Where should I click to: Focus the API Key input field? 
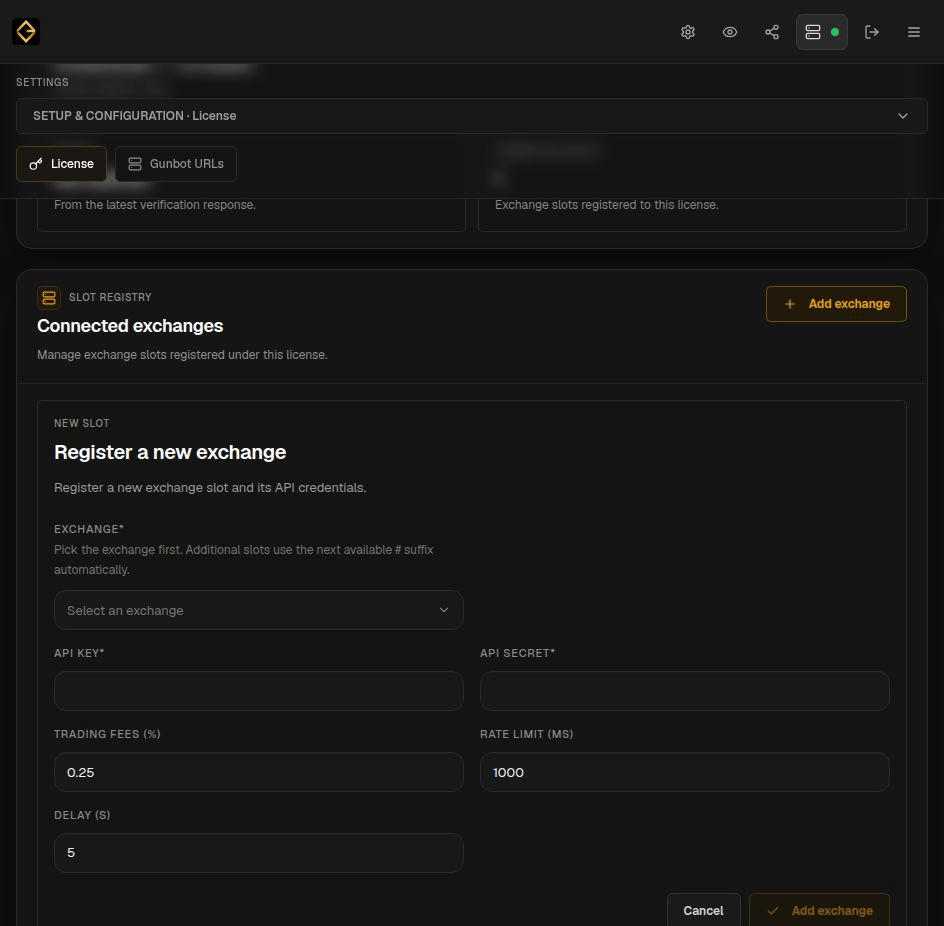(x=259, y=691)
